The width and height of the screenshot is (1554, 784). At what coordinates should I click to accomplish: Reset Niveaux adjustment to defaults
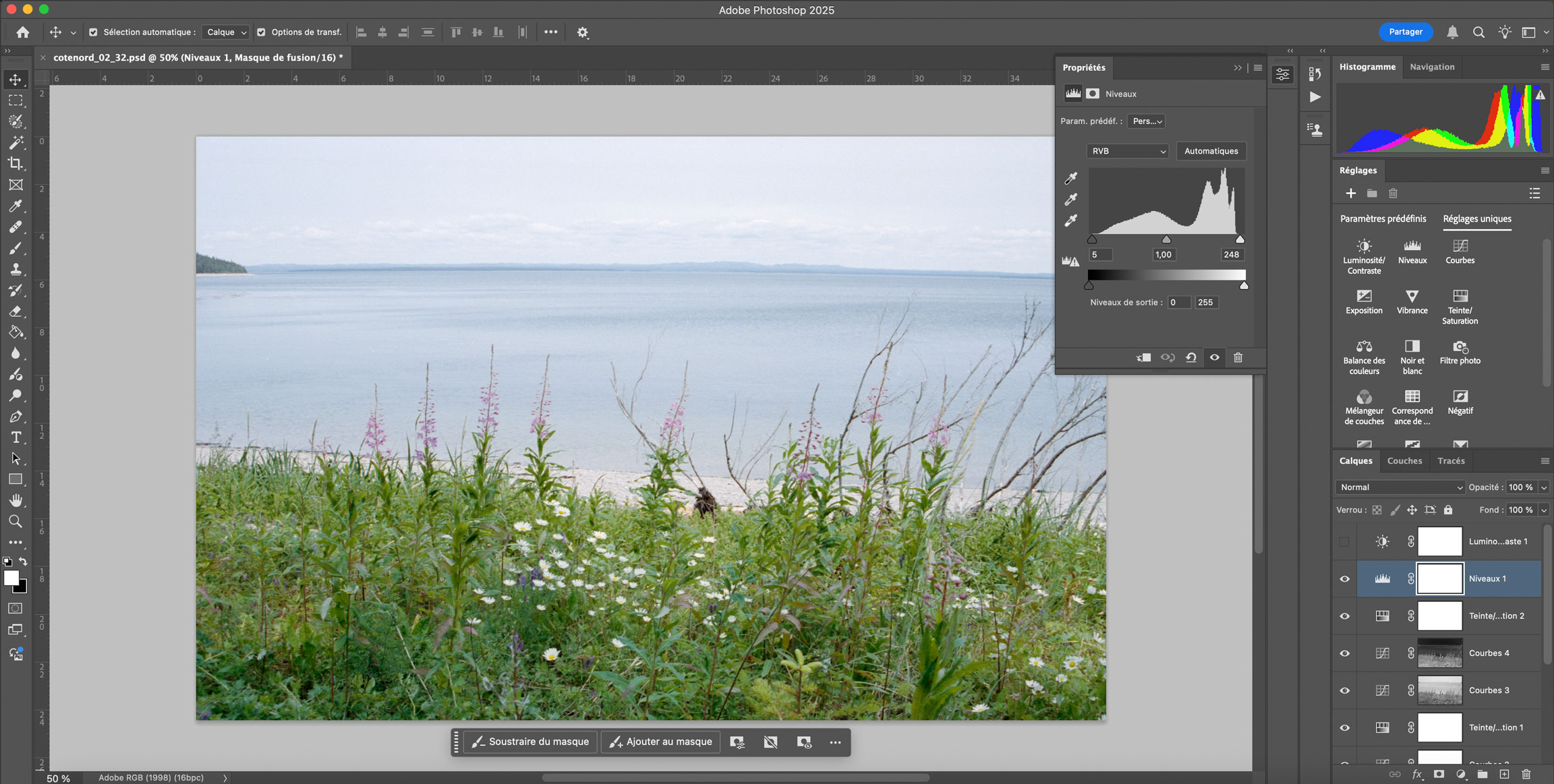tap(1191, 357)
